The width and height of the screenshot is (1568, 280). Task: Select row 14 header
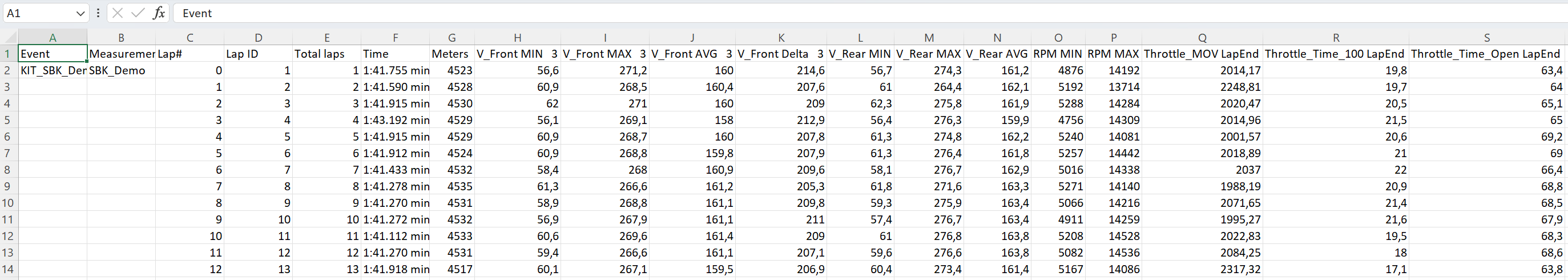pyautogui.click(x=8, y=269)
